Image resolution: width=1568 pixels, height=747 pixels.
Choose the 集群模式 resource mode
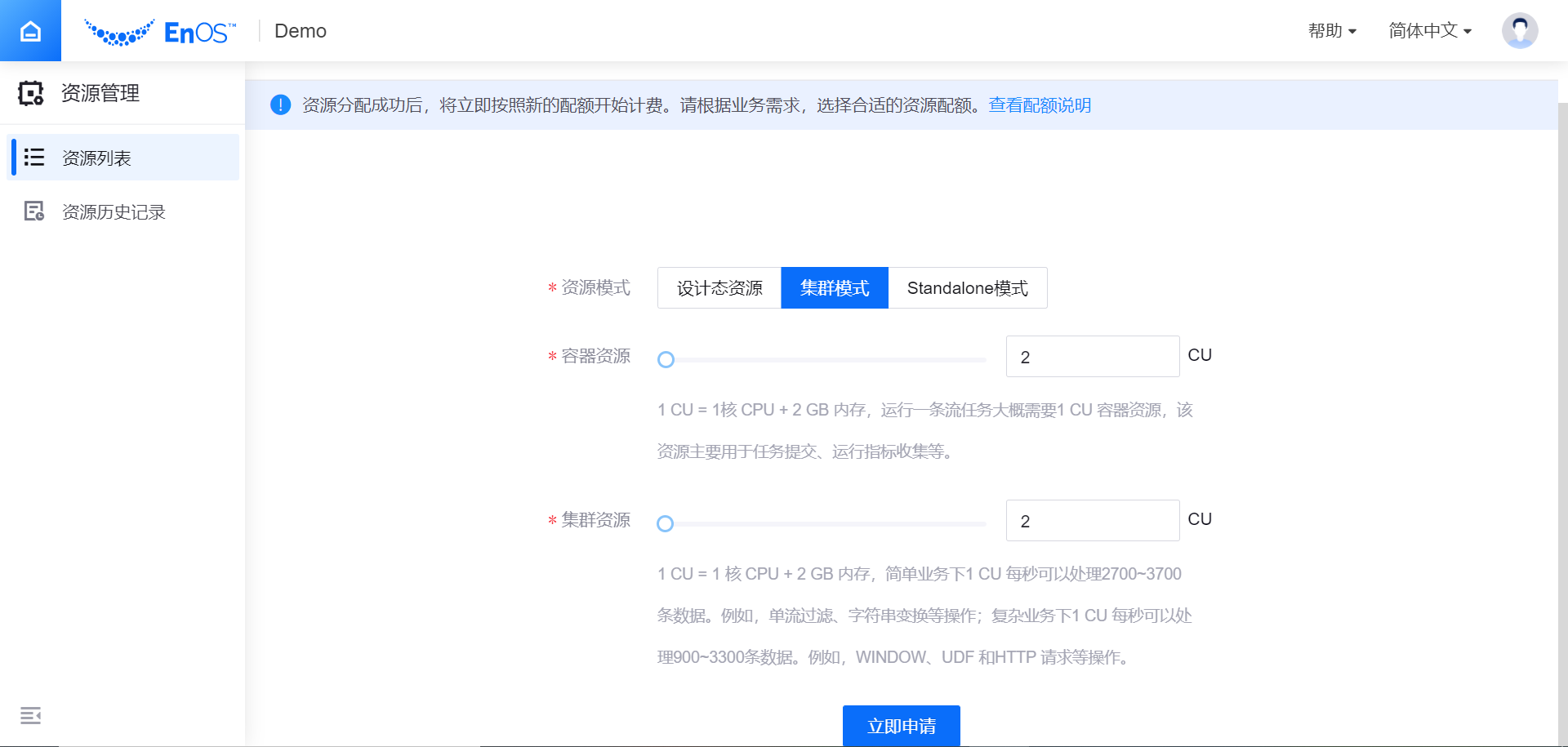click(x=835, y=288)
